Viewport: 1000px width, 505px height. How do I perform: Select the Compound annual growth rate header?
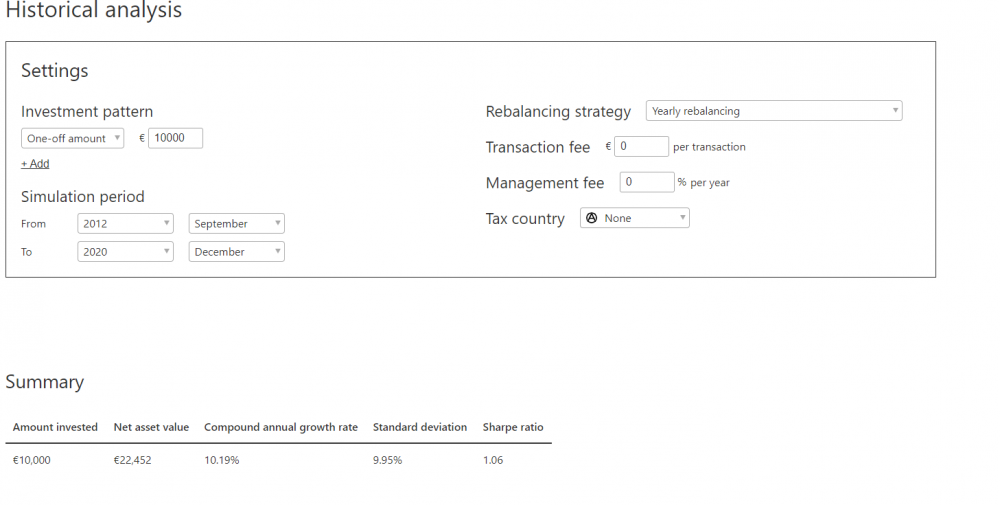pos(280,427)
